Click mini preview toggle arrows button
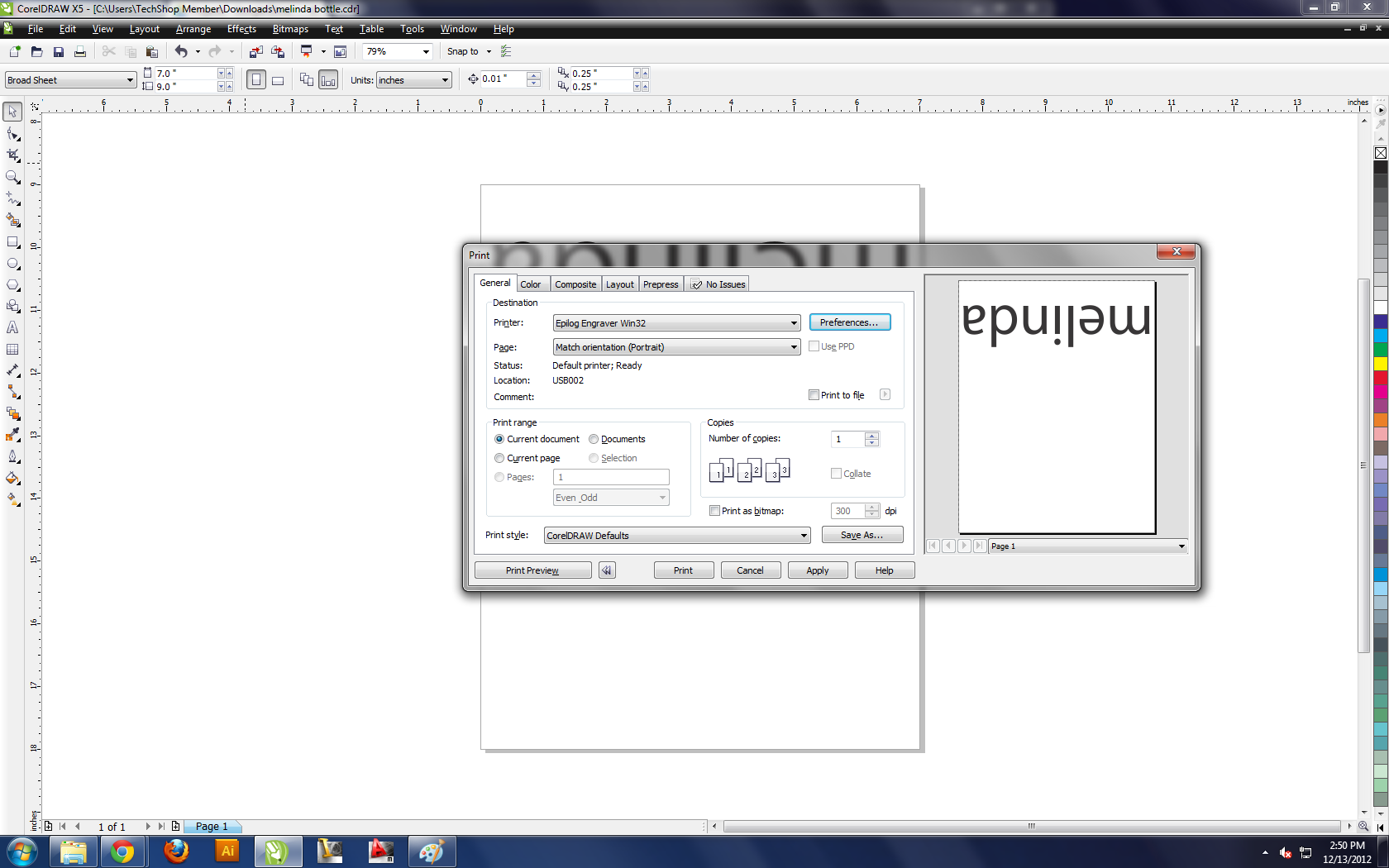 pos(607,570)
